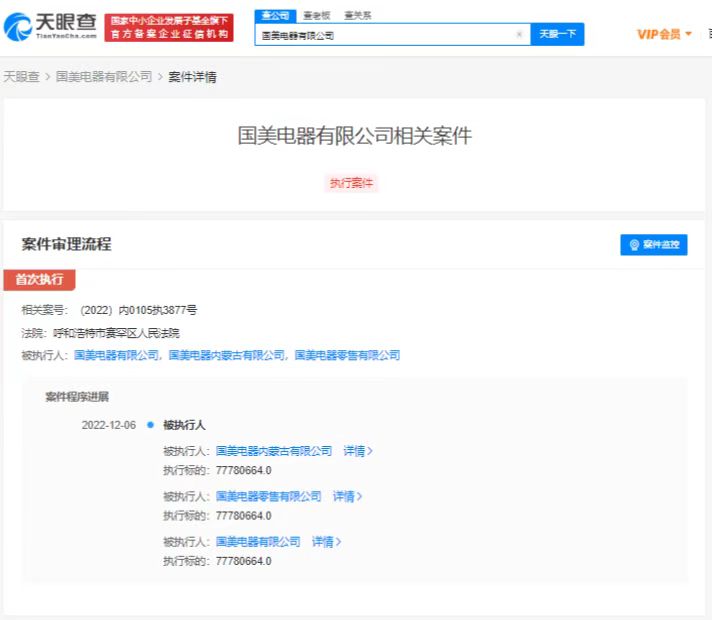Screen dimensions: 712x620
Task: Open 国美电器有限公司 breadcrumb link
Action: [x=104, y=77]
